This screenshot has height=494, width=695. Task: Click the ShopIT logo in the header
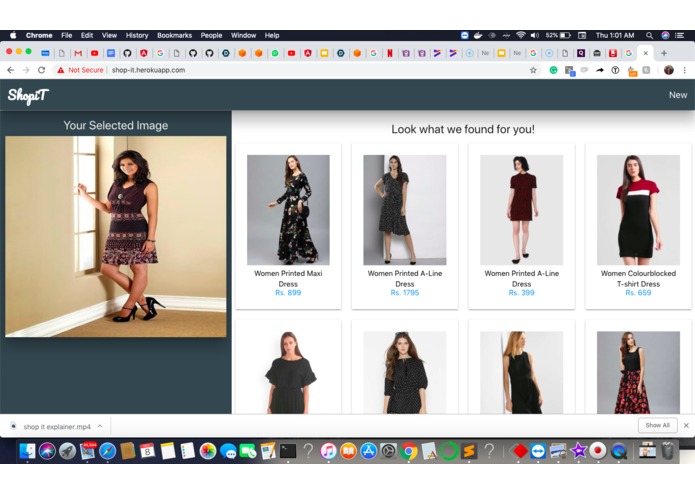[x=27, y=95]
